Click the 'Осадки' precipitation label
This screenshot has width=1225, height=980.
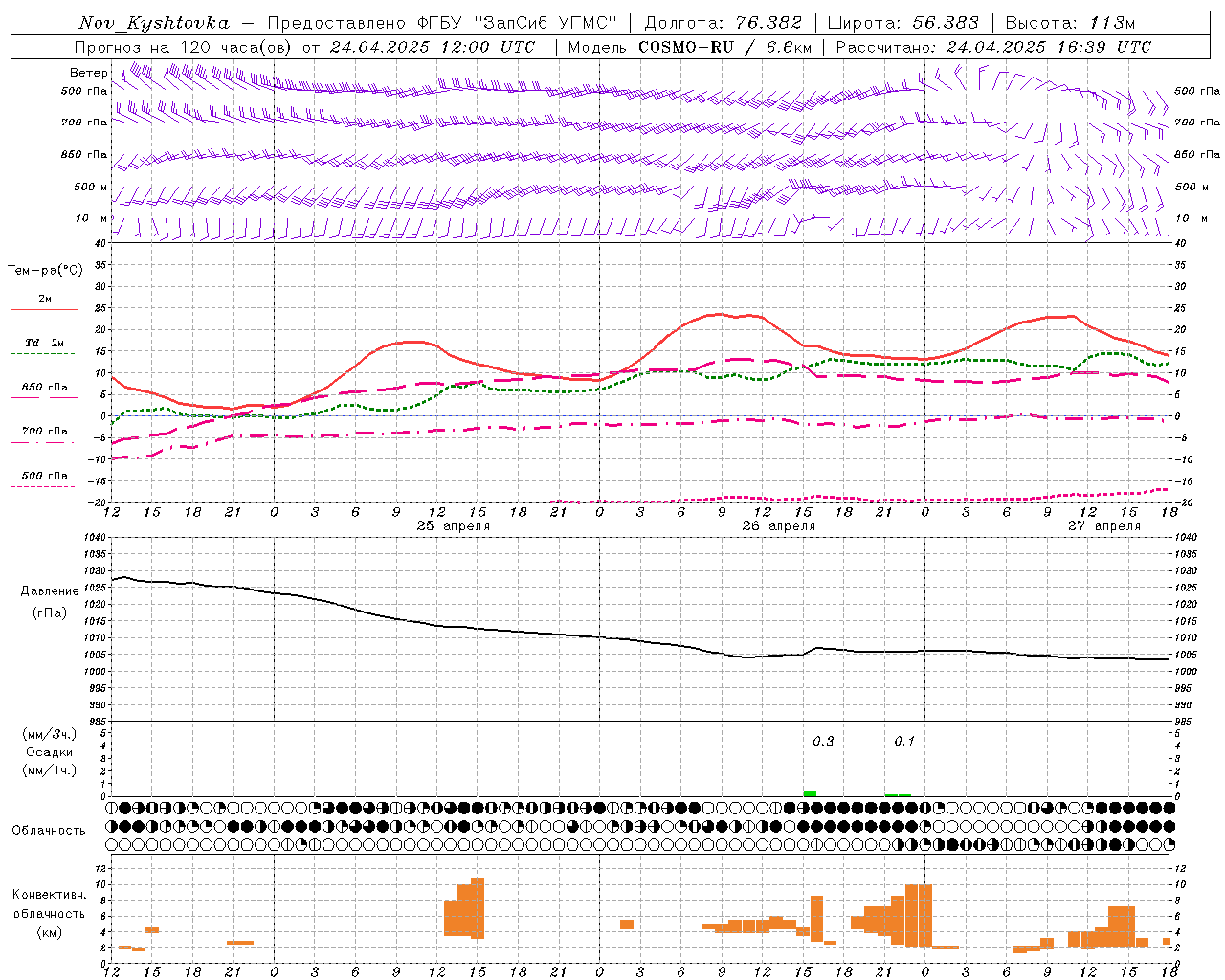[x=50, y=752]
